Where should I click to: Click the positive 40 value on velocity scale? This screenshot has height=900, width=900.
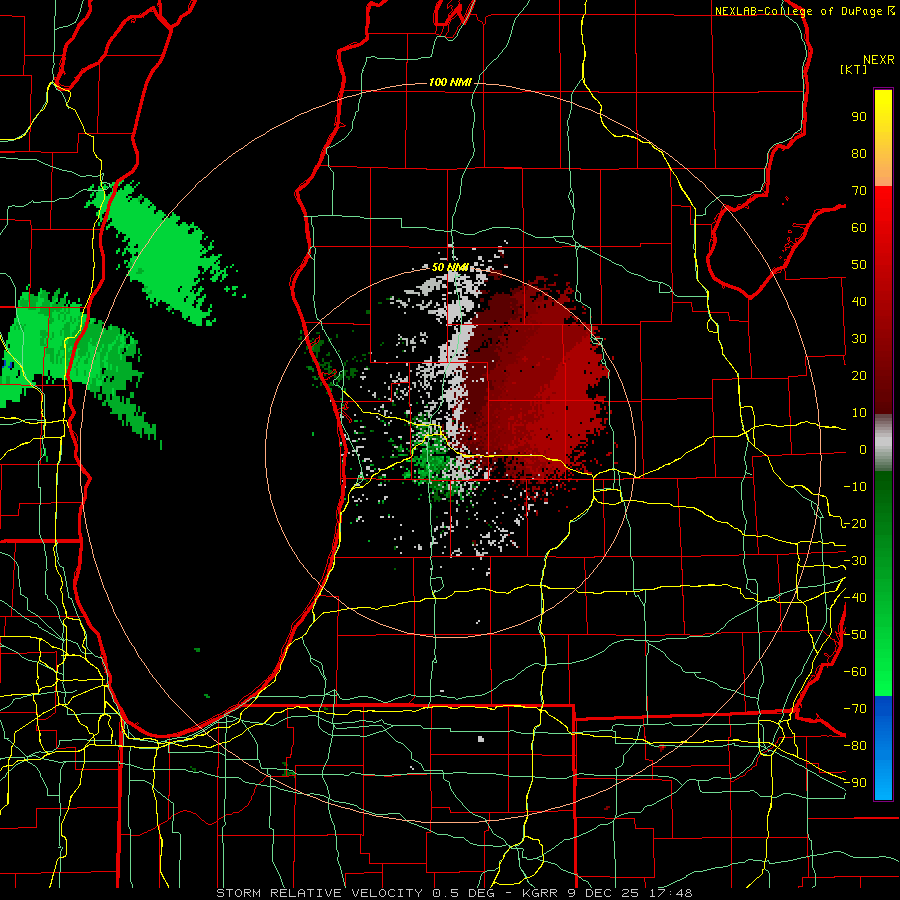(x=859, y=301)
